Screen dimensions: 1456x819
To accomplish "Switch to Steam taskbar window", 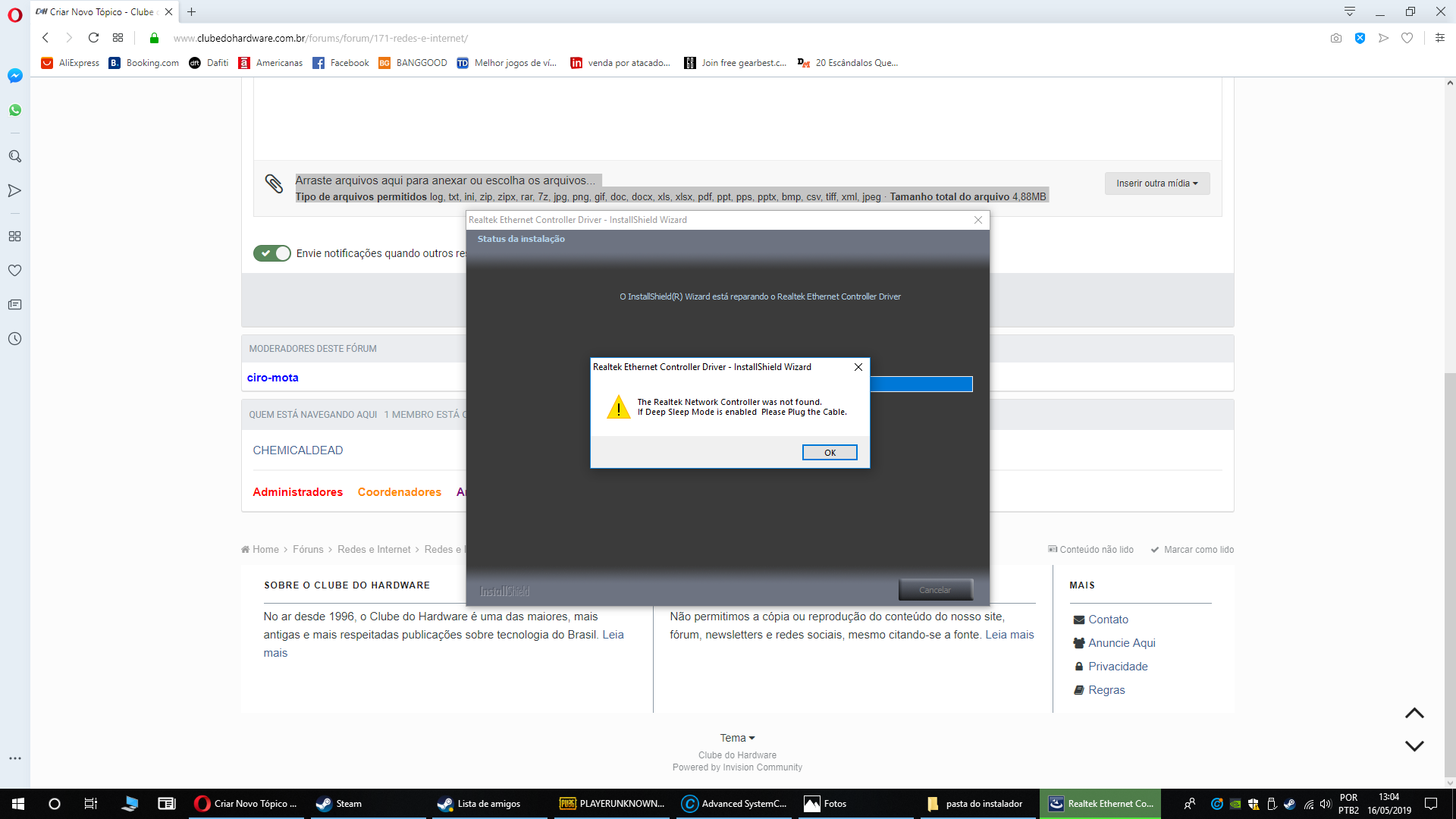I will [369, 804].
